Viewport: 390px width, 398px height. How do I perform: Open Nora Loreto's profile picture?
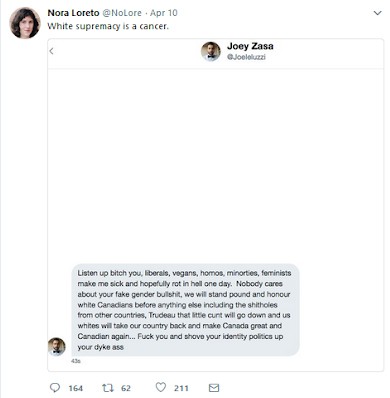(x=25, y=23)
